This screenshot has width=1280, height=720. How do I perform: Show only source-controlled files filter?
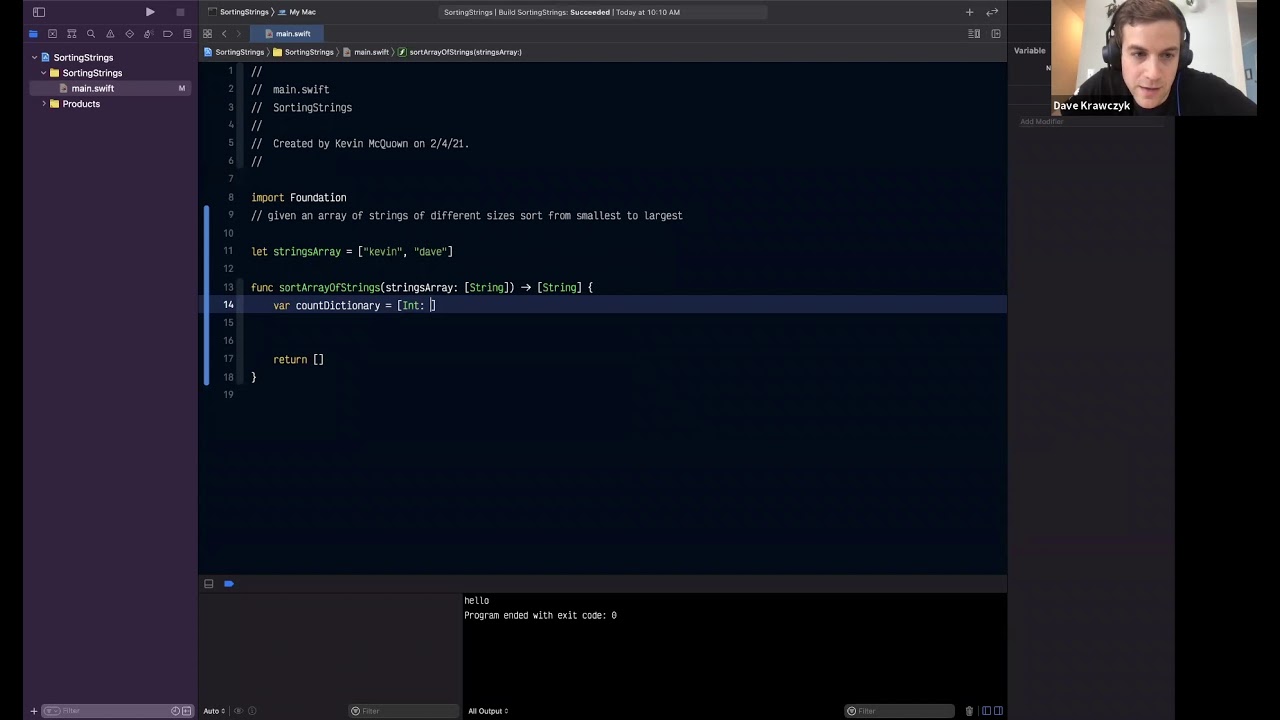coord(186,711)
